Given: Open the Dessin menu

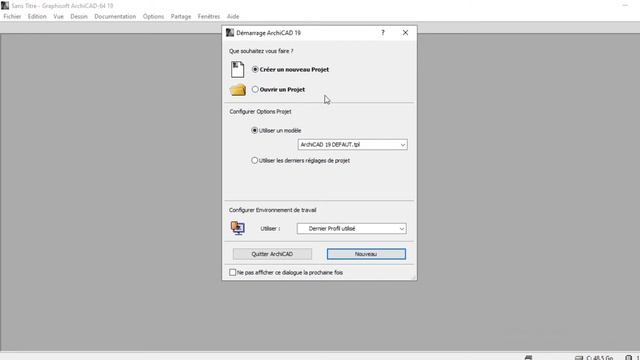Looking at the screenshot, I should click(x=79, y=17).
